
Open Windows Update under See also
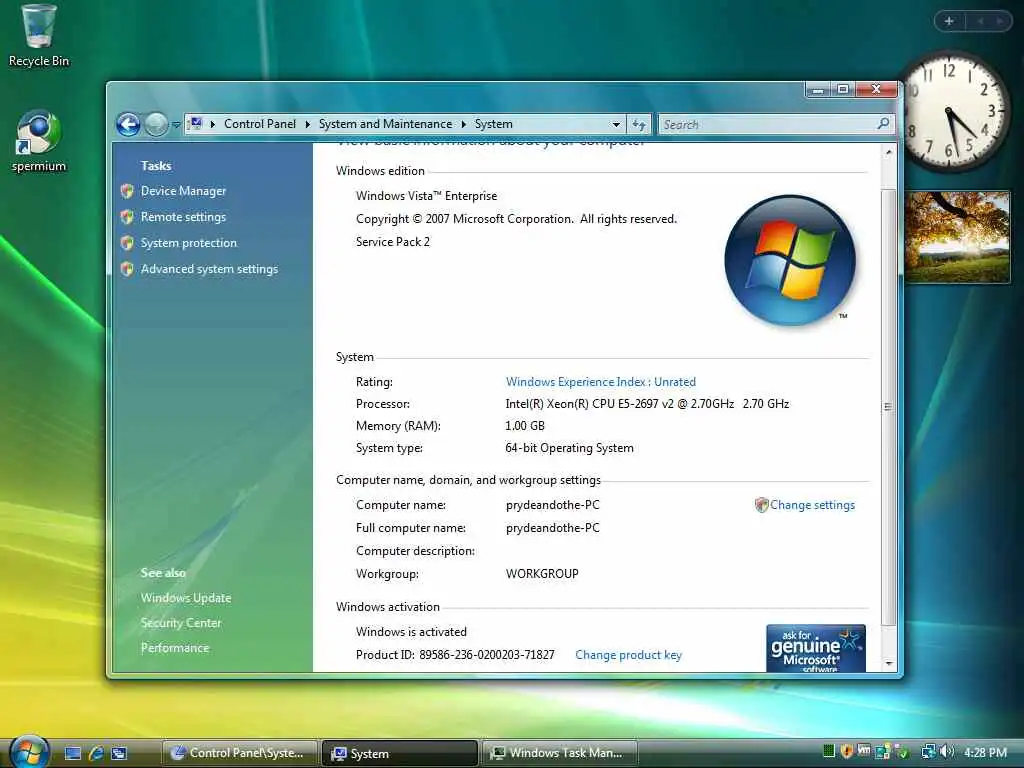pyautogui.click(x=185, y=598)
